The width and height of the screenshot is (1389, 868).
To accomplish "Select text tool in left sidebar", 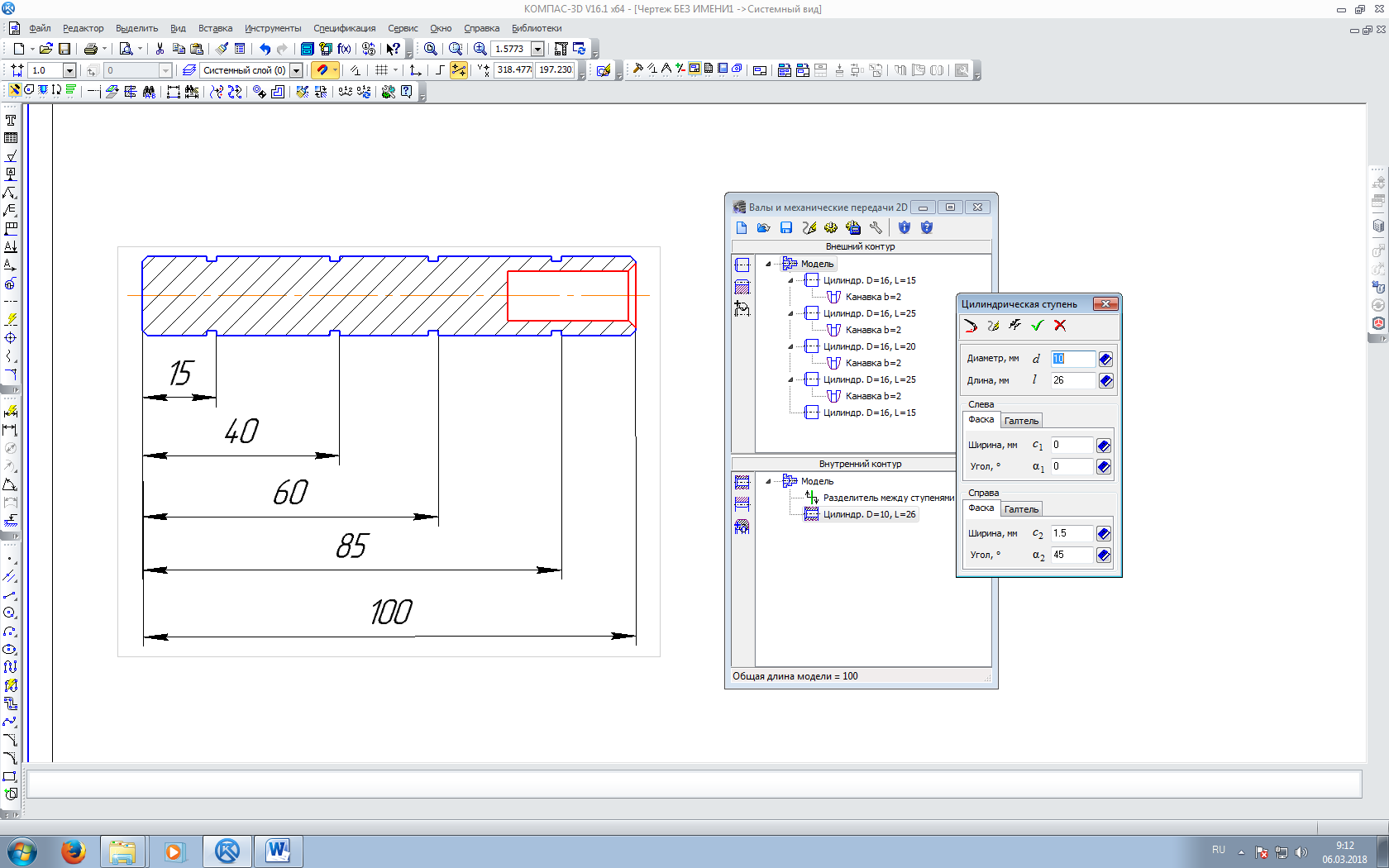I will tap(11, 120).
